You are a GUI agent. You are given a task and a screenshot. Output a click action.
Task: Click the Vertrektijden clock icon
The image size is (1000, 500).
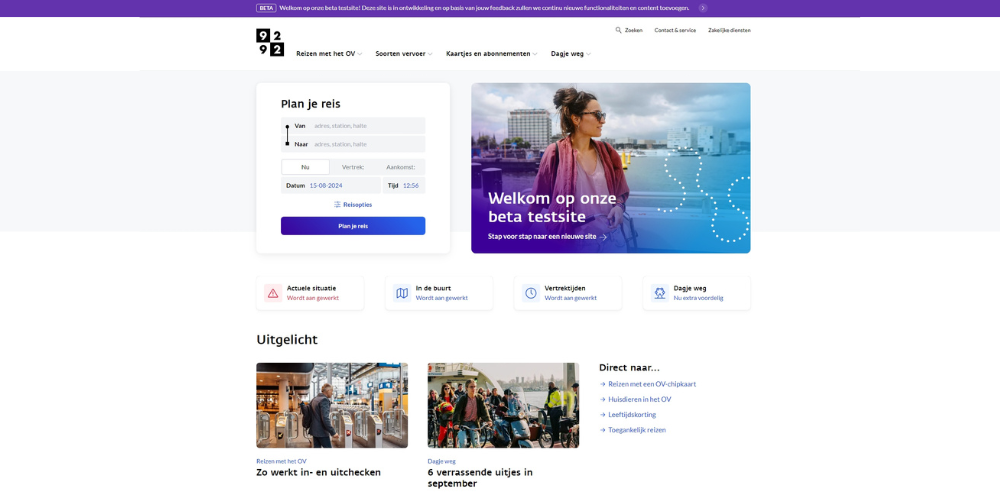click(531, 293)
